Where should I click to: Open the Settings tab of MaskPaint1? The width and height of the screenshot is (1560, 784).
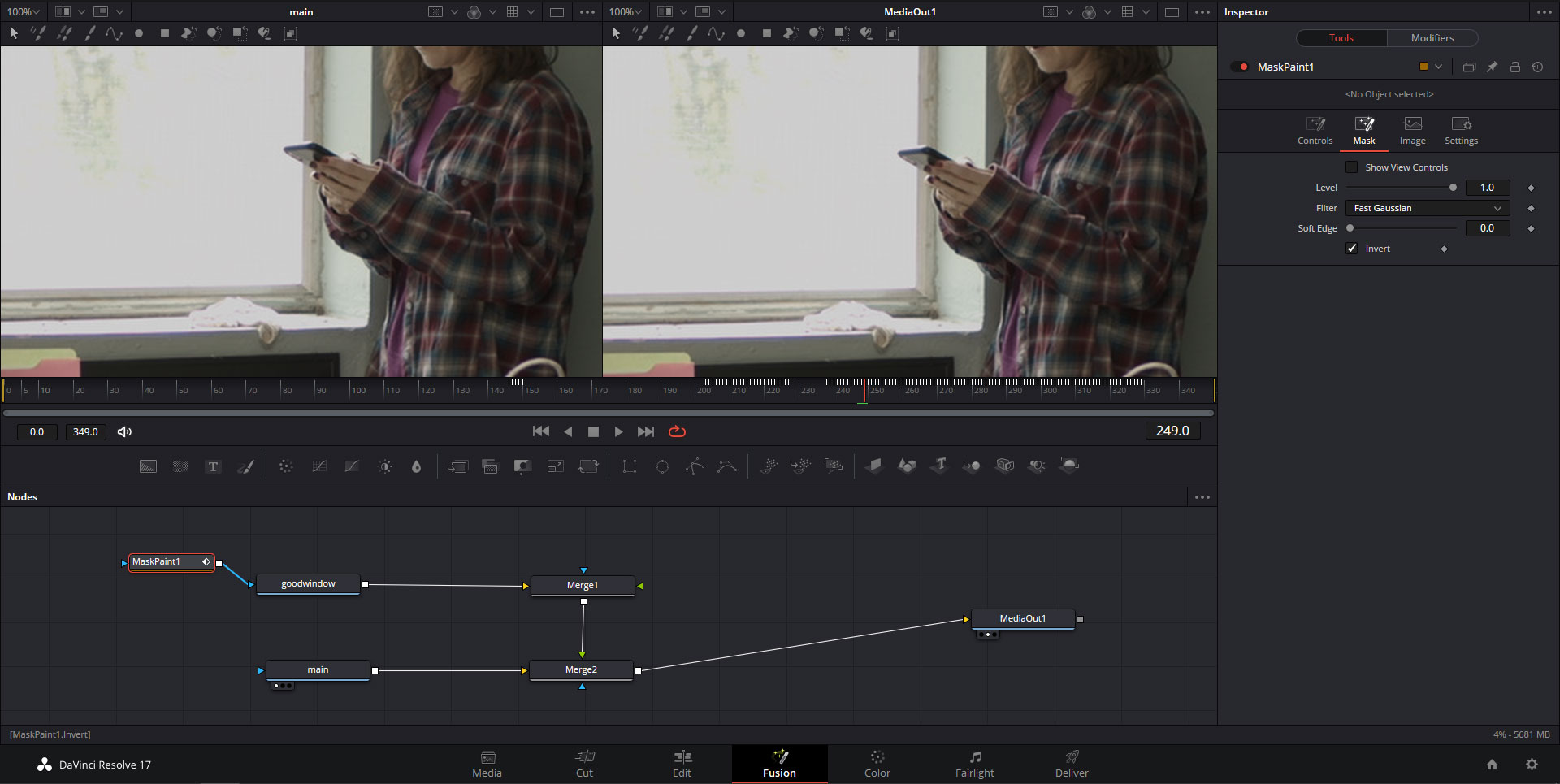coord(1461,131)
